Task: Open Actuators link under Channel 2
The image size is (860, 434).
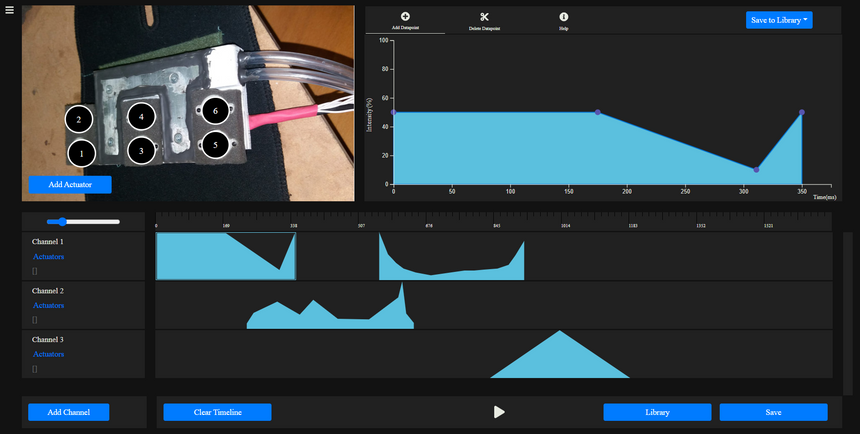Action: [x=48, y=305]
